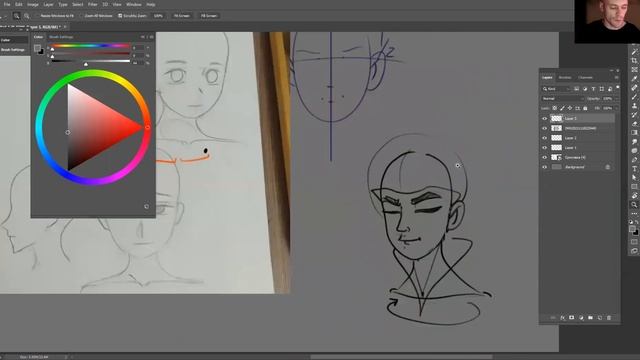This screenshot has height=360, width=640.
Task: Hide the selected Layer 3 eye icon
Action: point(544,118)
